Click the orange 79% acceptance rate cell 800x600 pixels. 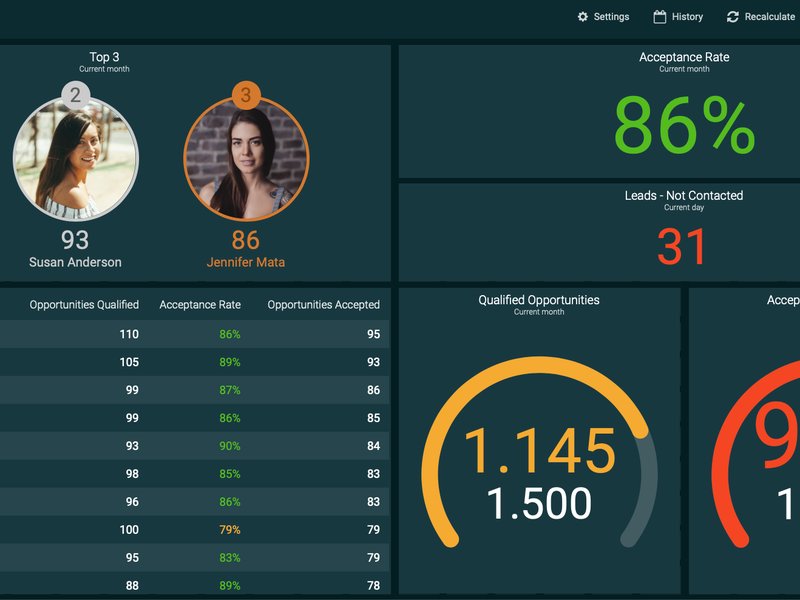point(230,530)
